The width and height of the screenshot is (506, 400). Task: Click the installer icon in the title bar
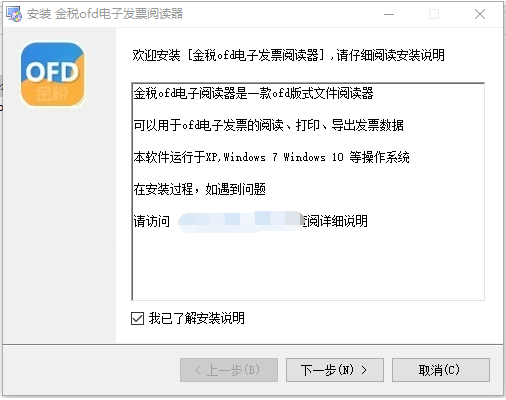14,14
